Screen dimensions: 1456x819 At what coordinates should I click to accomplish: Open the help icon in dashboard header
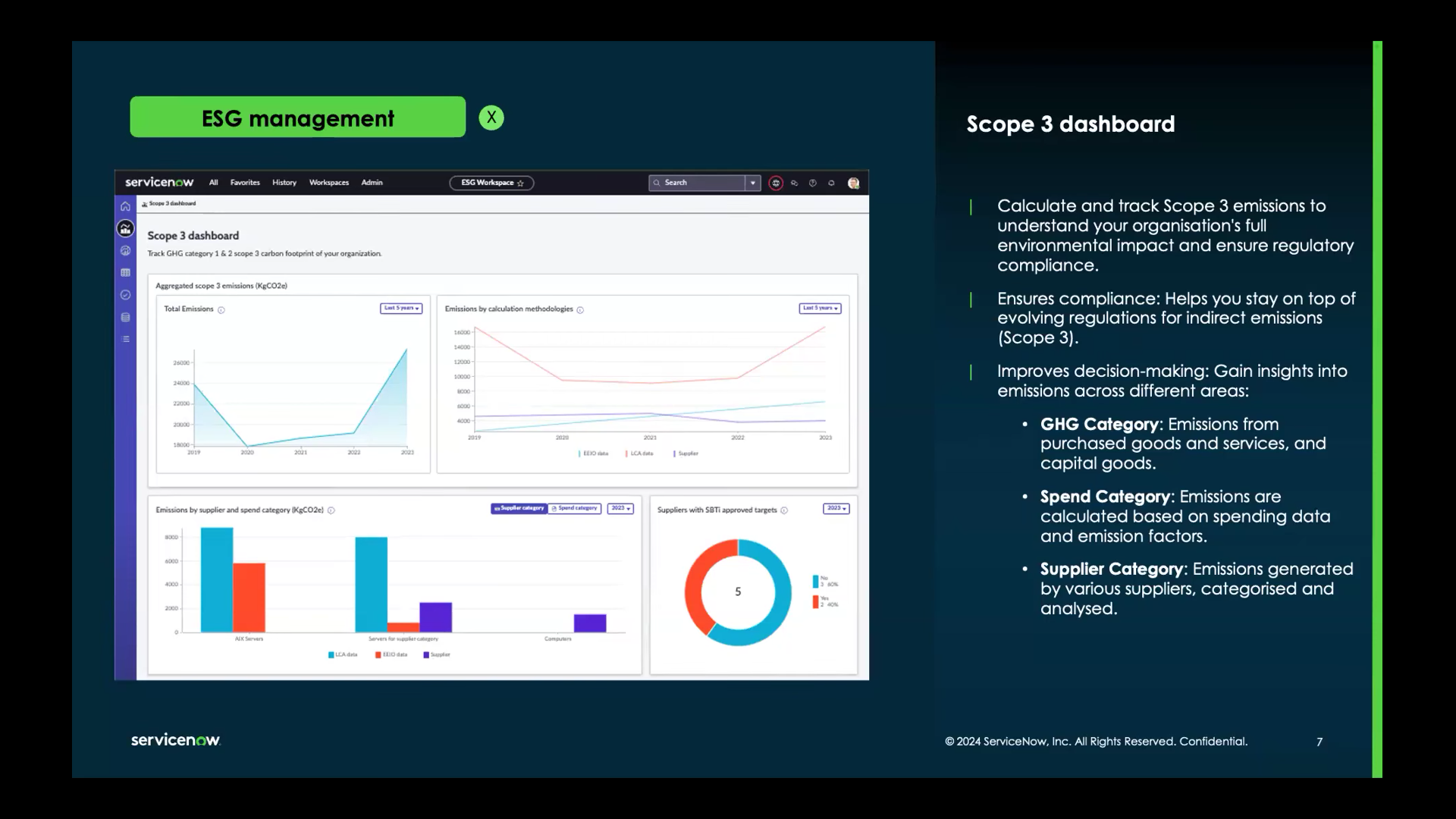812,183
